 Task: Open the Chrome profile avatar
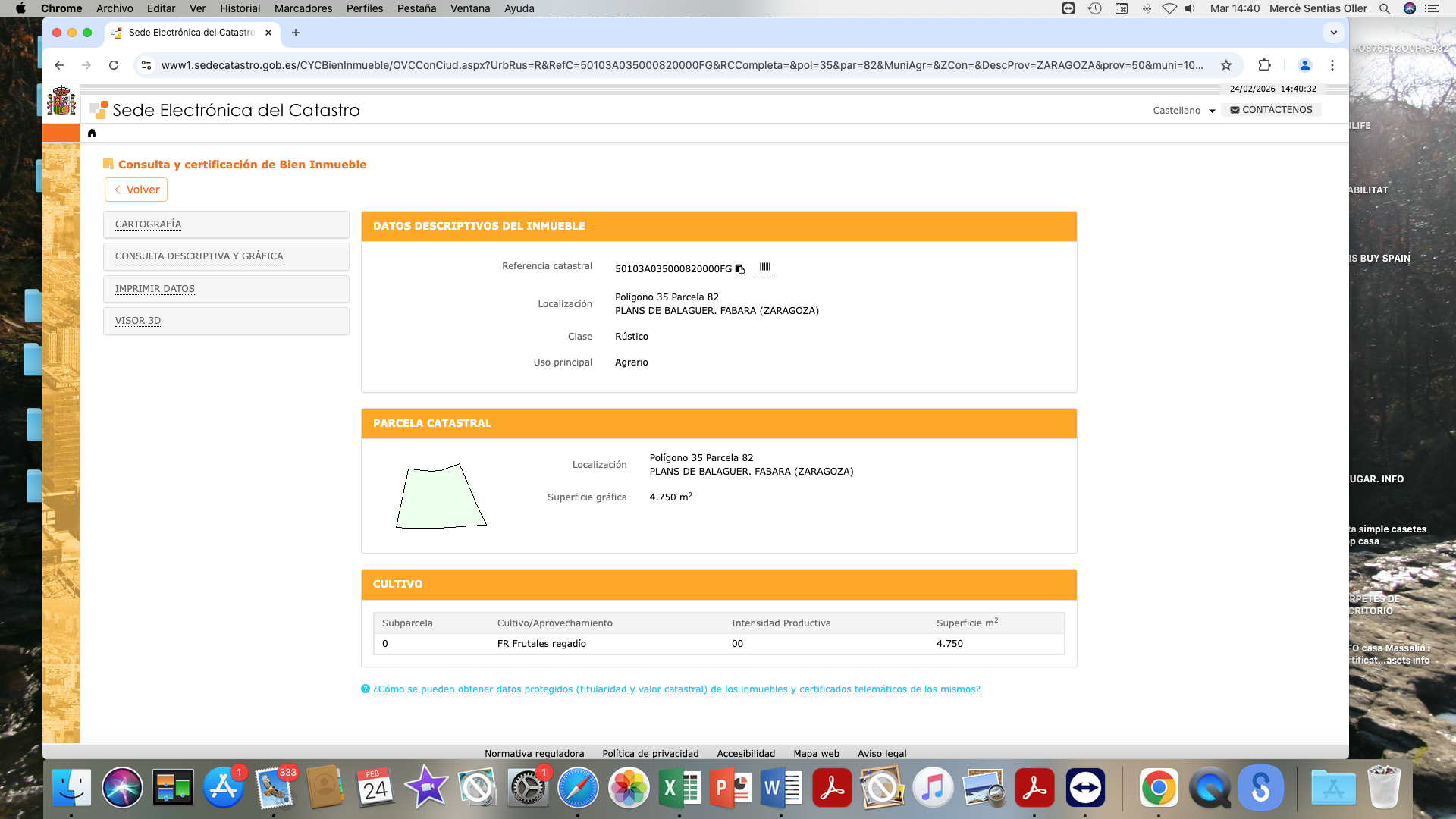pyautogui.click(x=1304, y=65)
